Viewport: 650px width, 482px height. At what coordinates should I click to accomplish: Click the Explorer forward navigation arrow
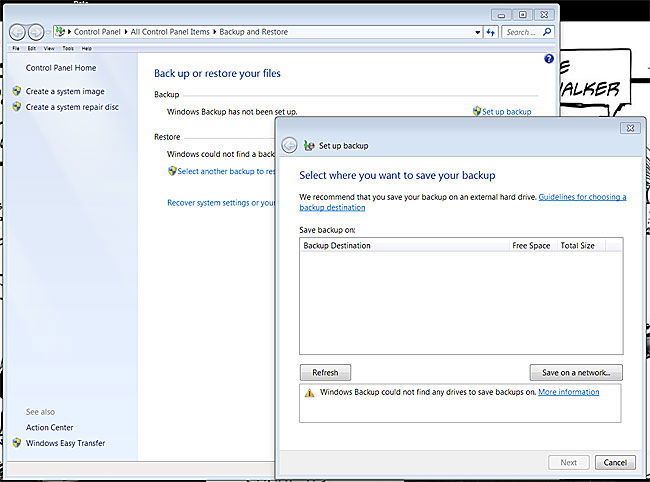[x=36, y=32]
